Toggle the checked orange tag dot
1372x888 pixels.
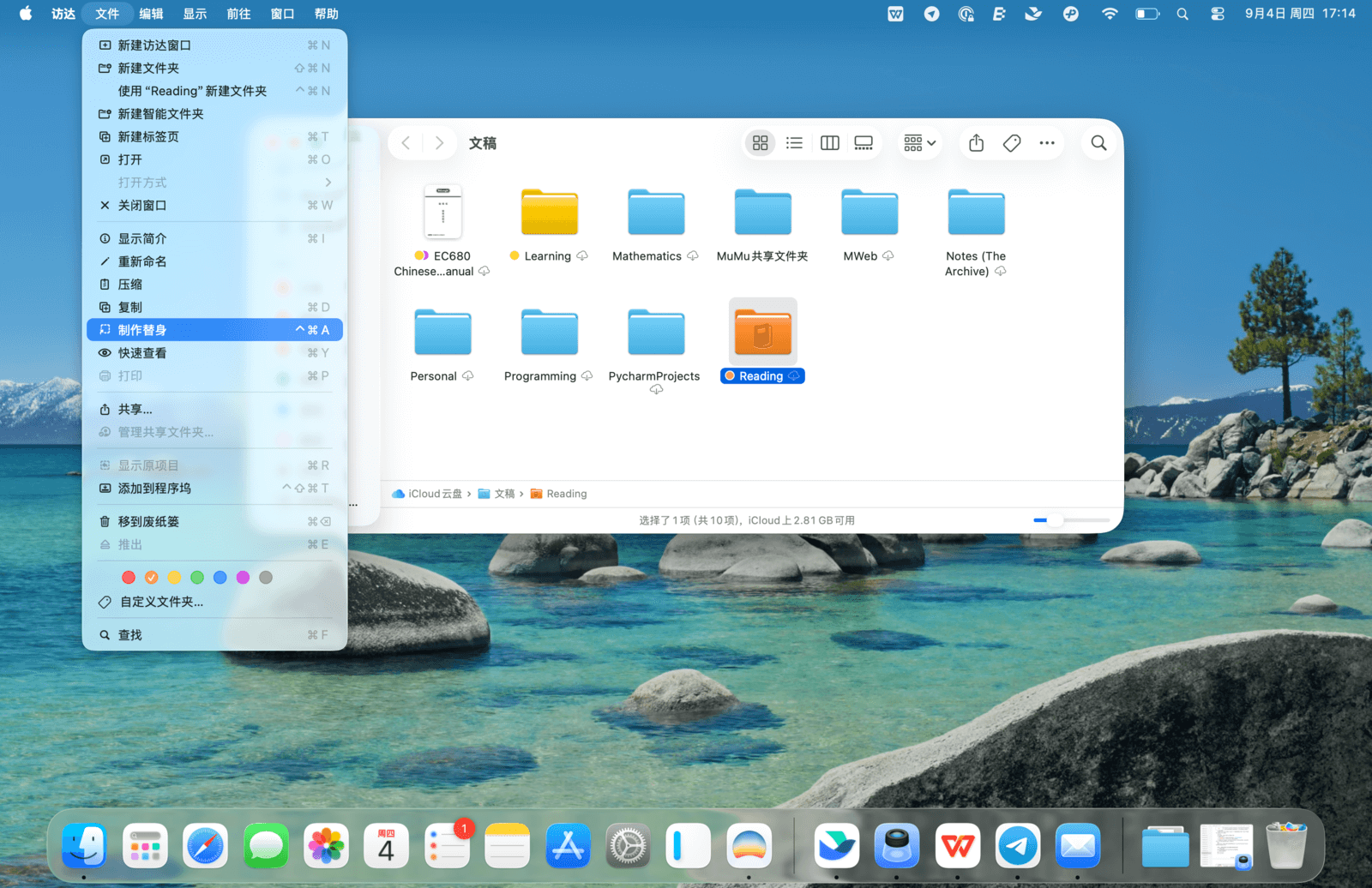coord(152,578)
